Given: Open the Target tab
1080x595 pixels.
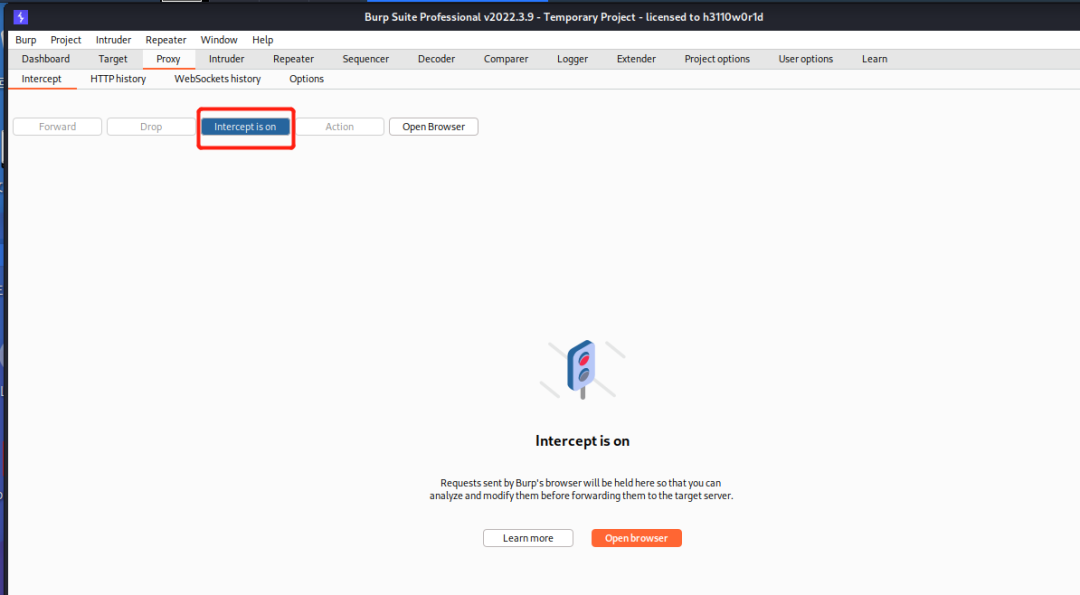Looking at the screenshot, I should [x=112, y=58].
